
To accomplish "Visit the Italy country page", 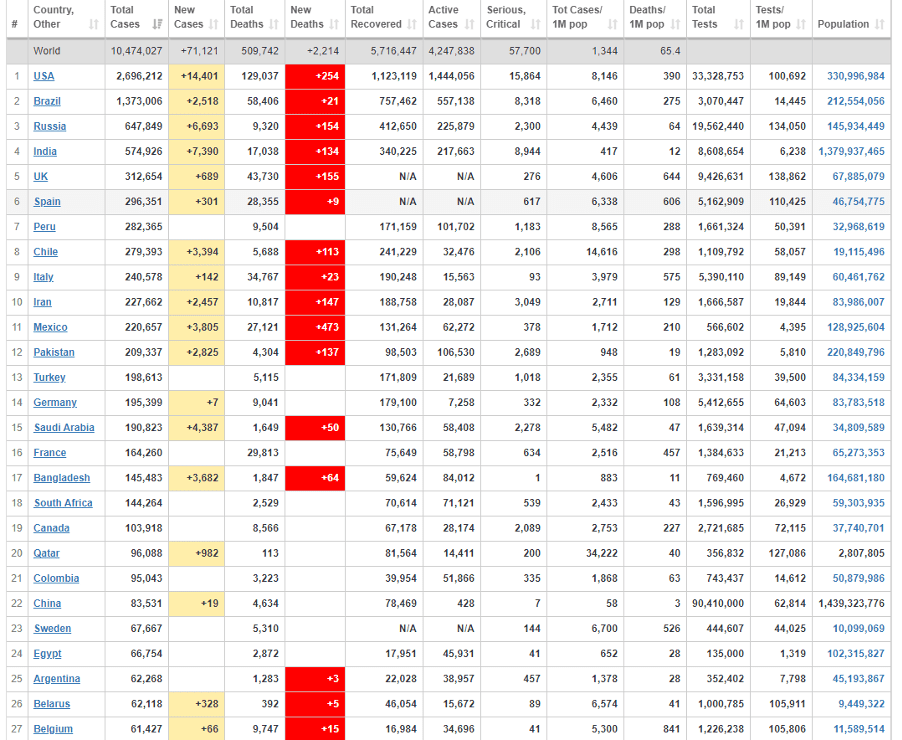I will pyautogui.click(x=43, y=277).
